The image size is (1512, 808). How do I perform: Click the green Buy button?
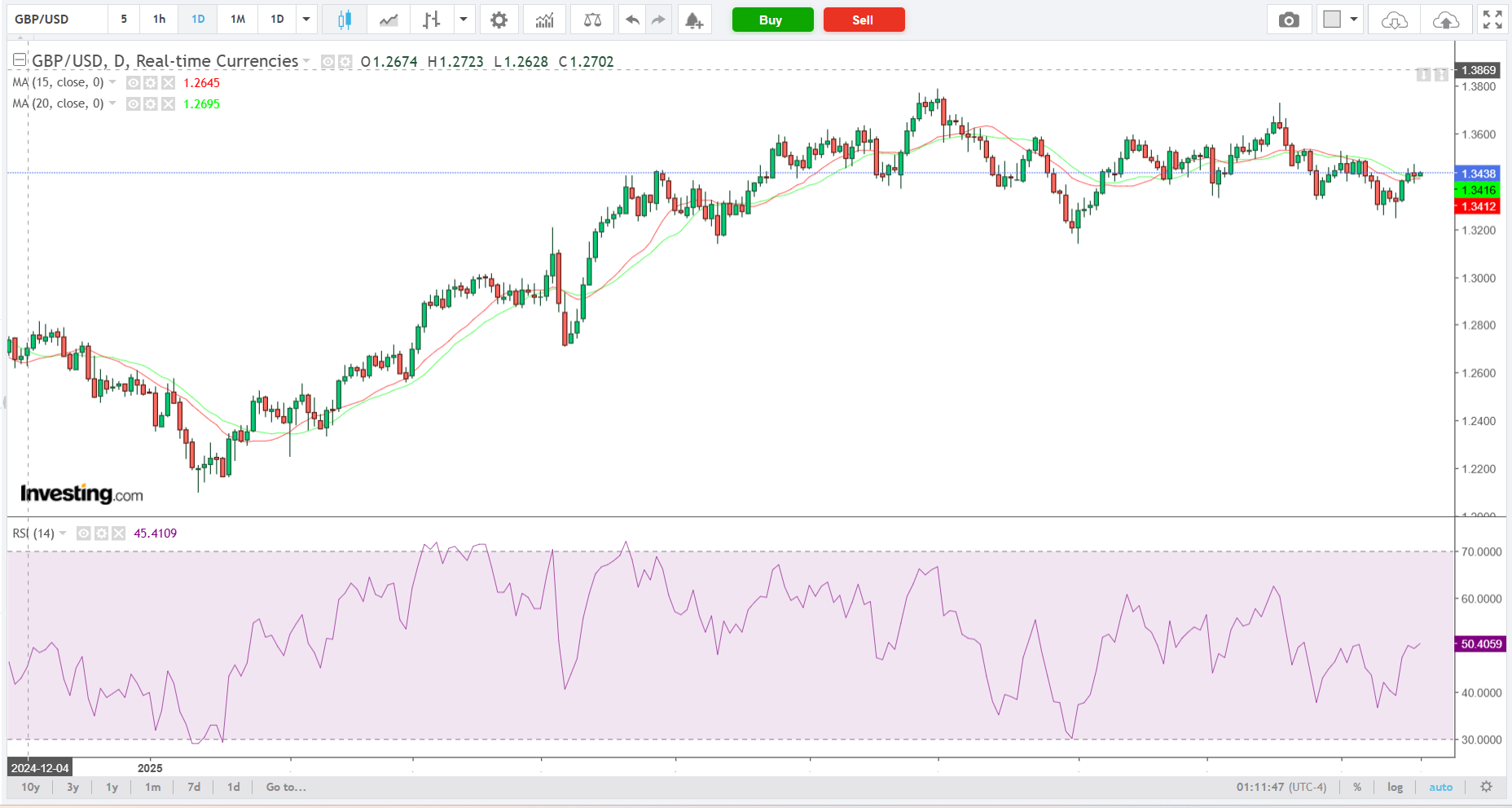pos(772,20)
